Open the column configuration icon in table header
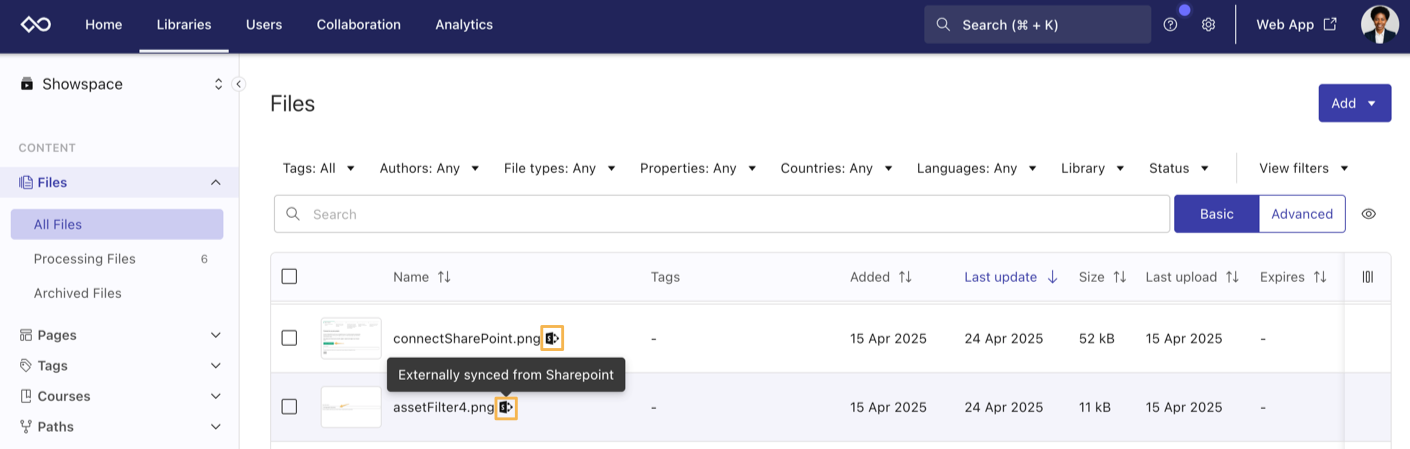This screenshot has width=1410, height=449. [x=1367, y=277]
